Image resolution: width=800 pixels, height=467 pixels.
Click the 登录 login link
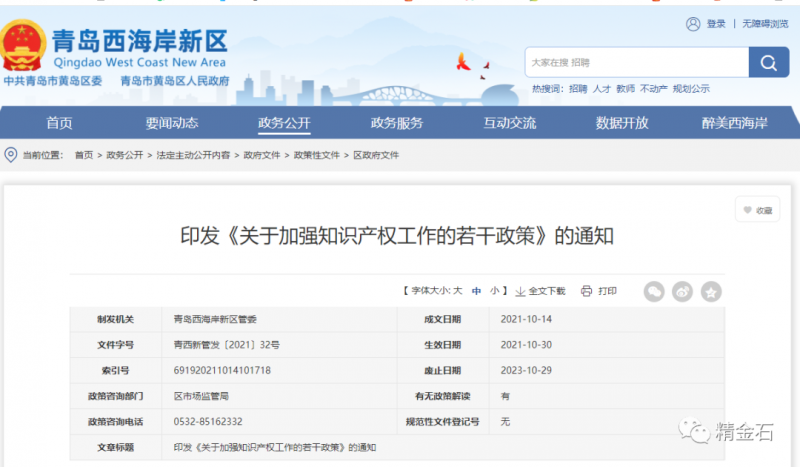pyautogui.click(x=716, y=24)
